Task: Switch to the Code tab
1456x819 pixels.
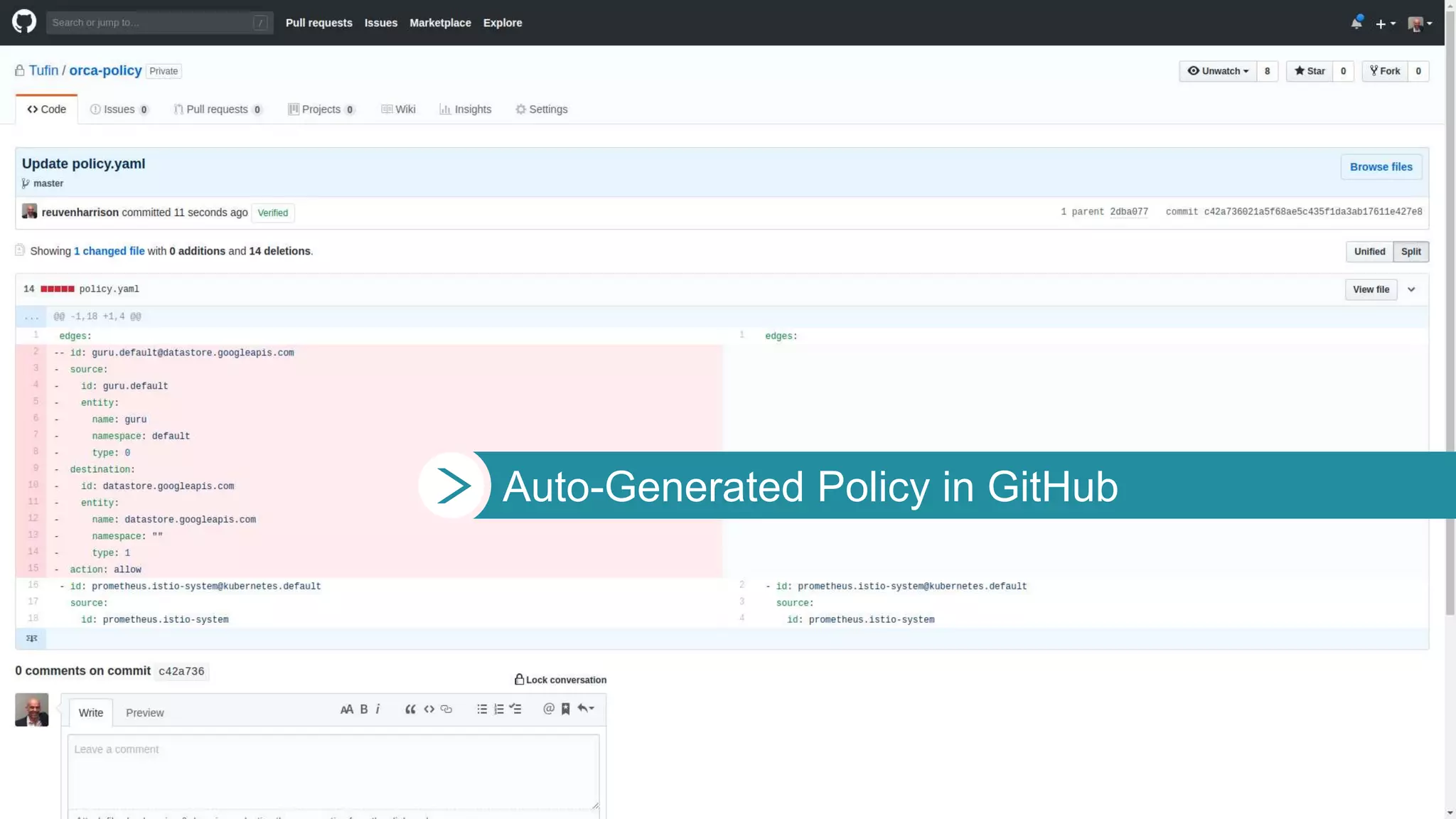Action: tap(47, 109)
